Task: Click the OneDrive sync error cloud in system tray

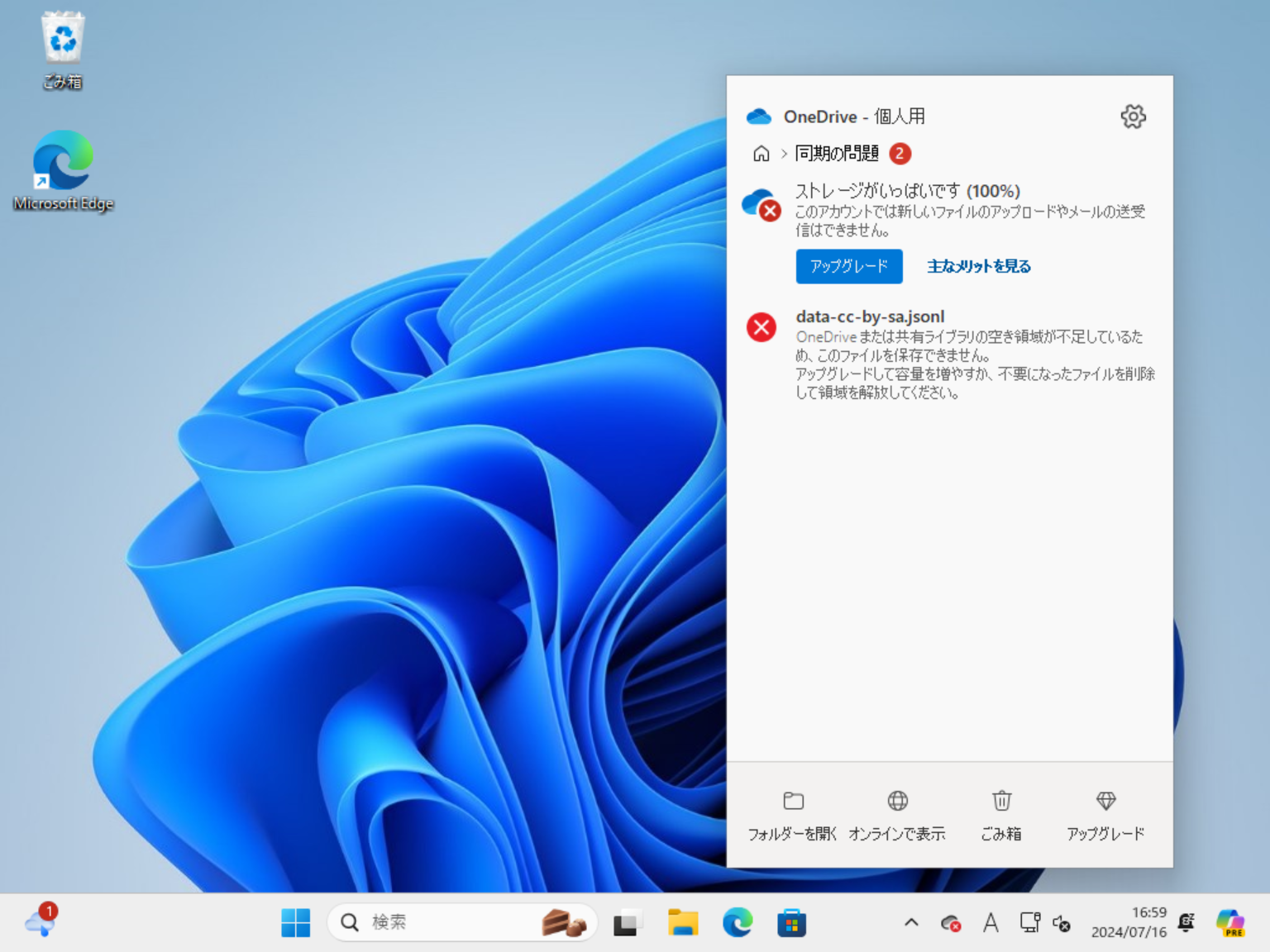Action: (949, 922)
